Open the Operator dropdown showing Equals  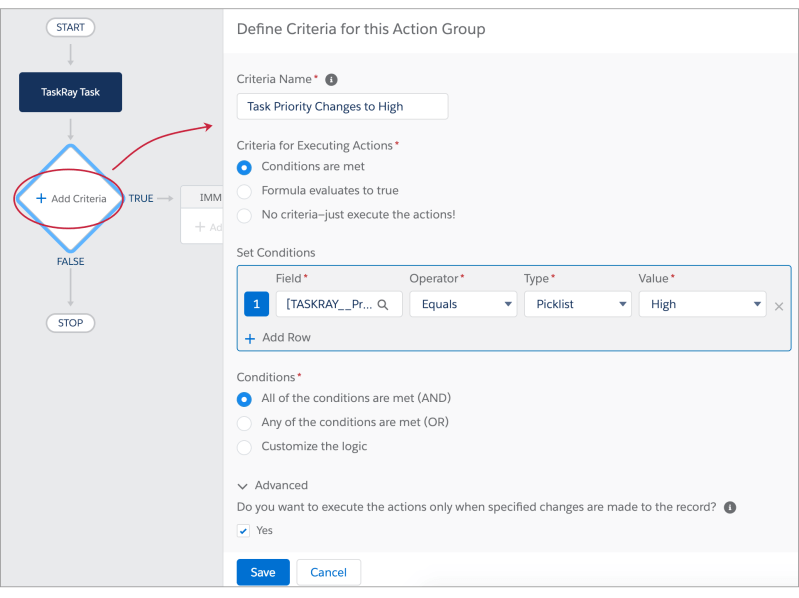463,304
